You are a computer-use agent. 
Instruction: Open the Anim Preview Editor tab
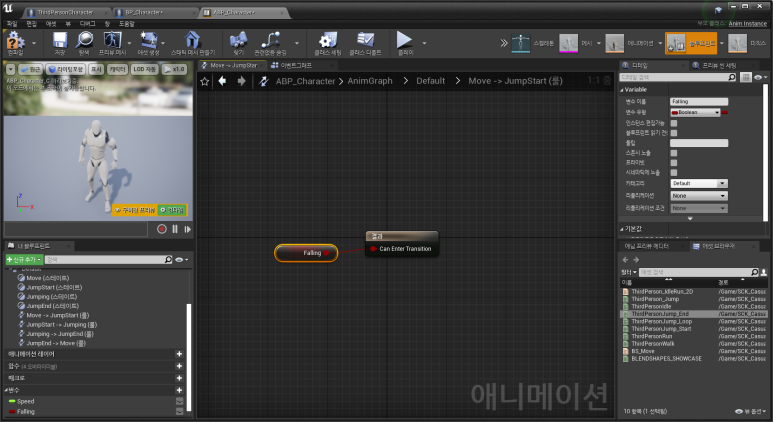pos(646,246)
